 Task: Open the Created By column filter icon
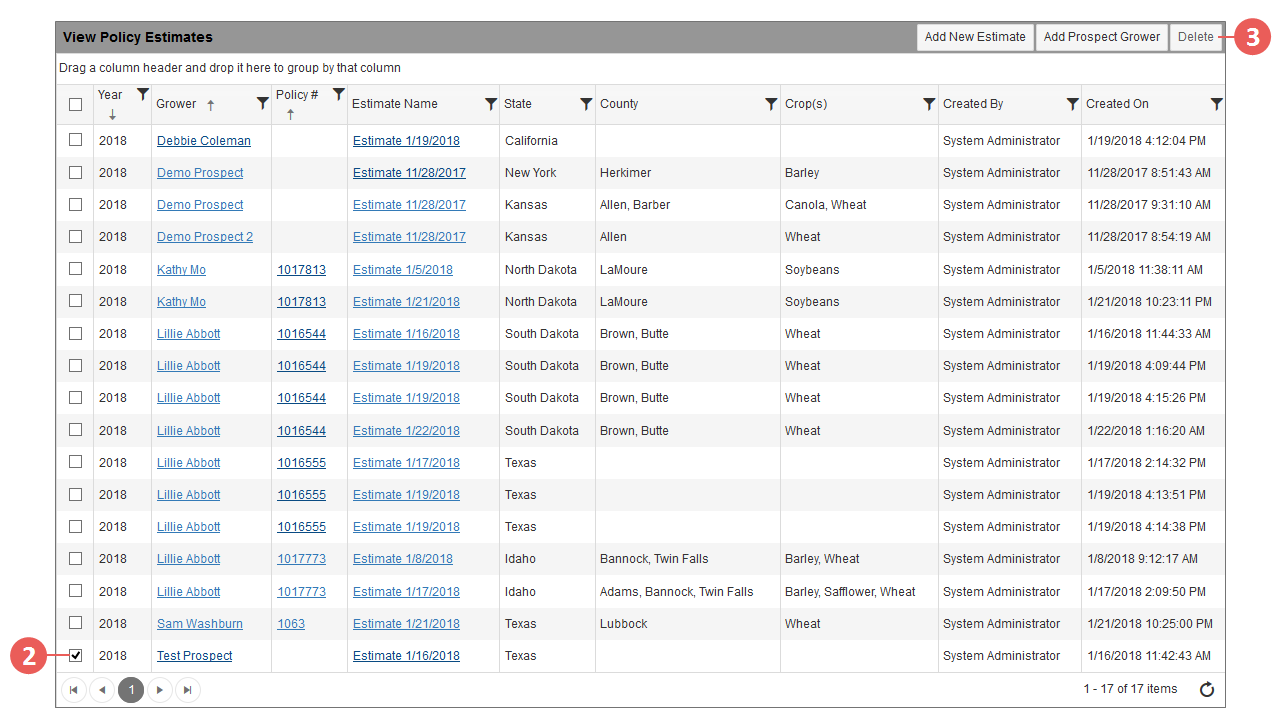tap(1073, 103)
